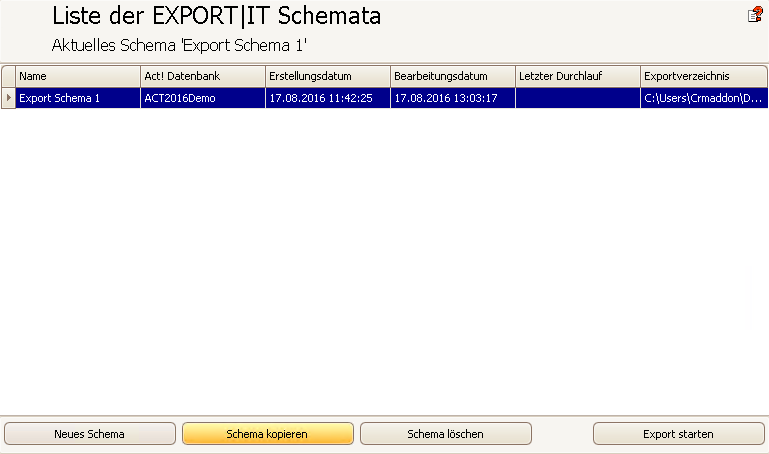Sort by the Act! Datenbank column header

(203, 76)
